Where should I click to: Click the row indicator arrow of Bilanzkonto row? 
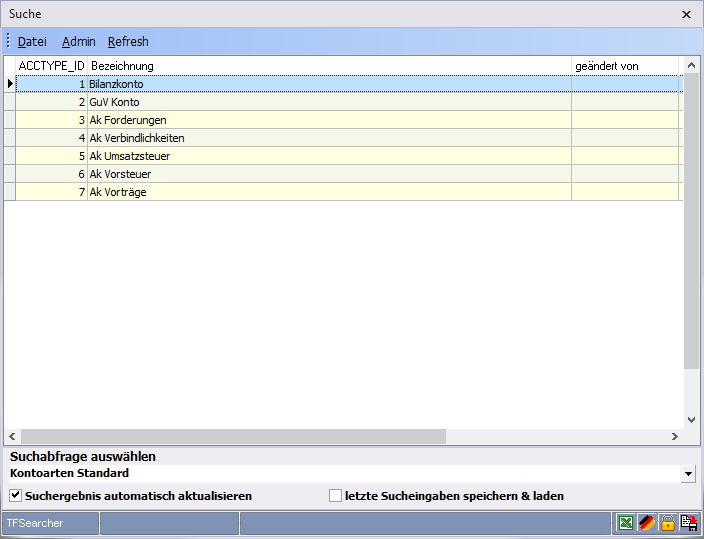pyautogui.click(x=10, y=84)
